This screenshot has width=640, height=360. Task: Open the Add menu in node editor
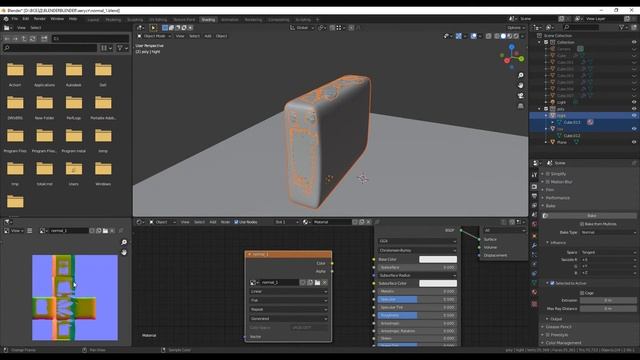[212, 222]
